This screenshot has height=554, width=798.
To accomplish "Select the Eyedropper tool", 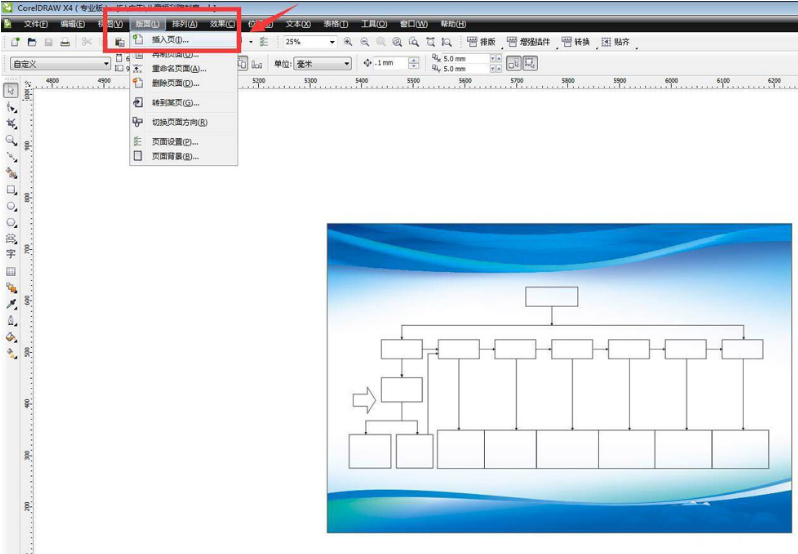I will [x=11, y=304].
